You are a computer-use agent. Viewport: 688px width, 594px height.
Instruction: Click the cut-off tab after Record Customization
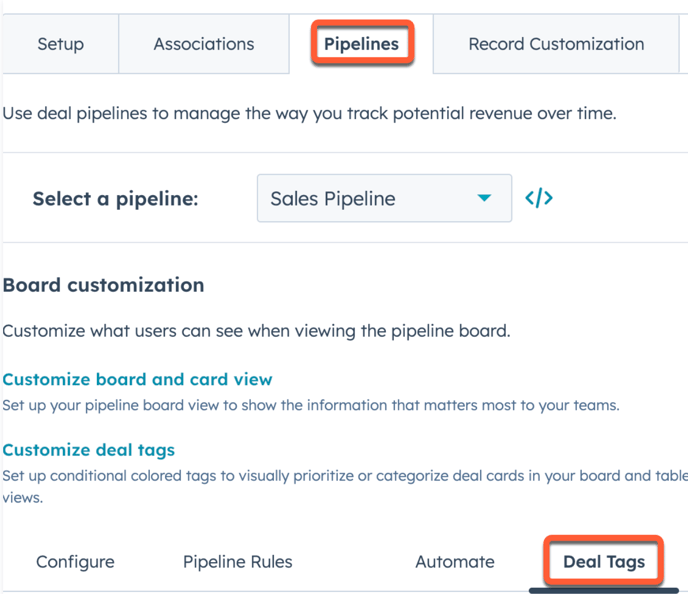(x=684, y=44)
